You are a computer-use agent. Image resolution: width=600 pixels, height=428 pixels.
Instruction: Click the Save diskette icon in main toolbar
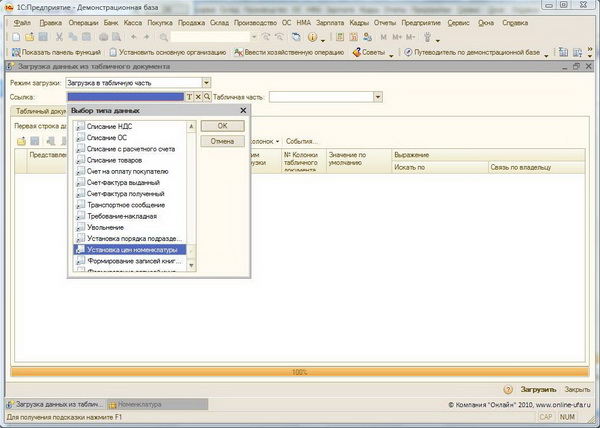(43, 37)
